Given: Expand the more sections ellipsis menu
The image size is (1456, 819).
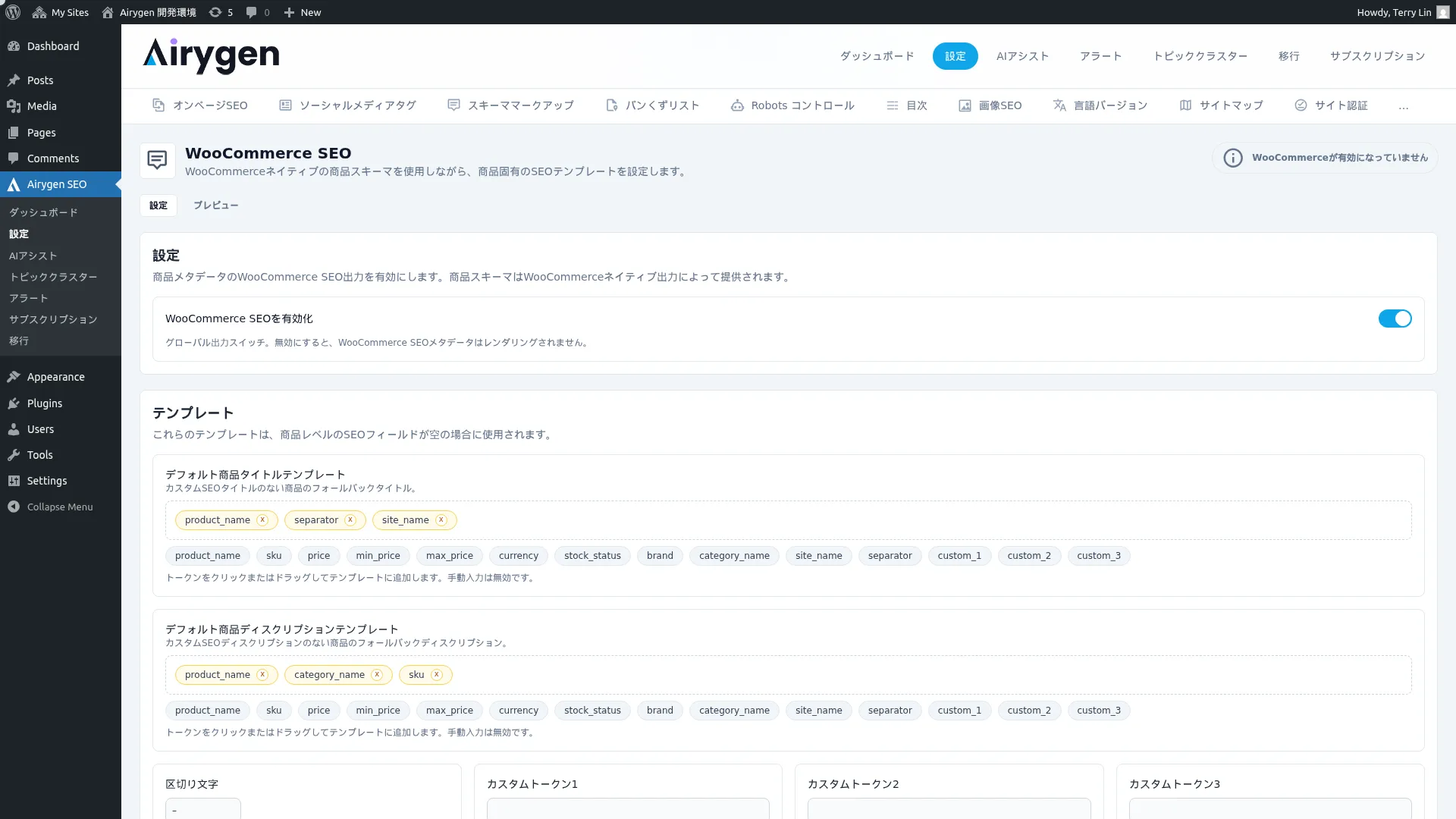Looking at the screenshot, I should [1404, 106].
